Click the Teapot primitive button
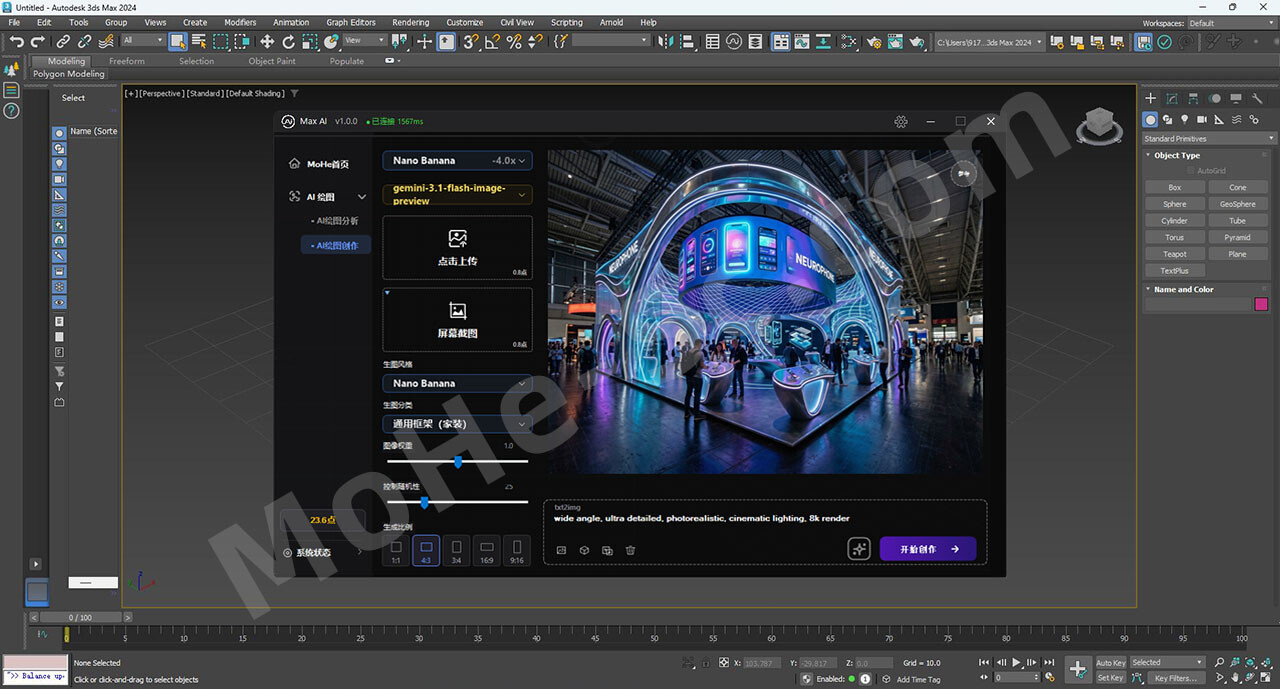Screen dimensions: 1280x689 (1174, 254)
